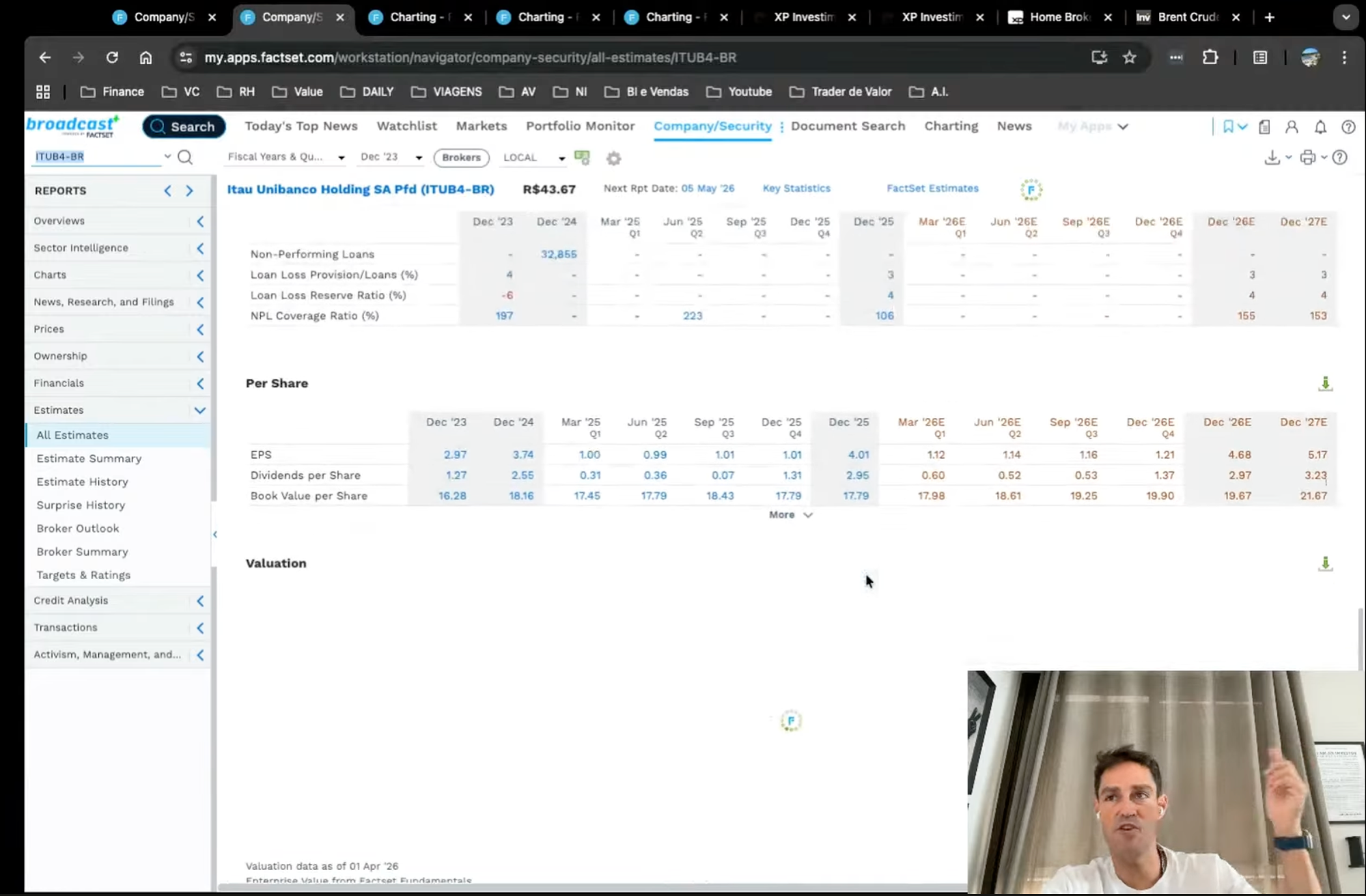Click the Search button in the FactSet header

pos(184,127)
